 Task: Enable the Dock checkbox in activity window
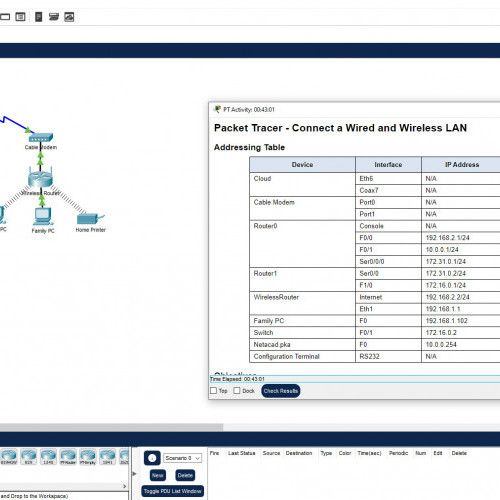click(237, 390)
